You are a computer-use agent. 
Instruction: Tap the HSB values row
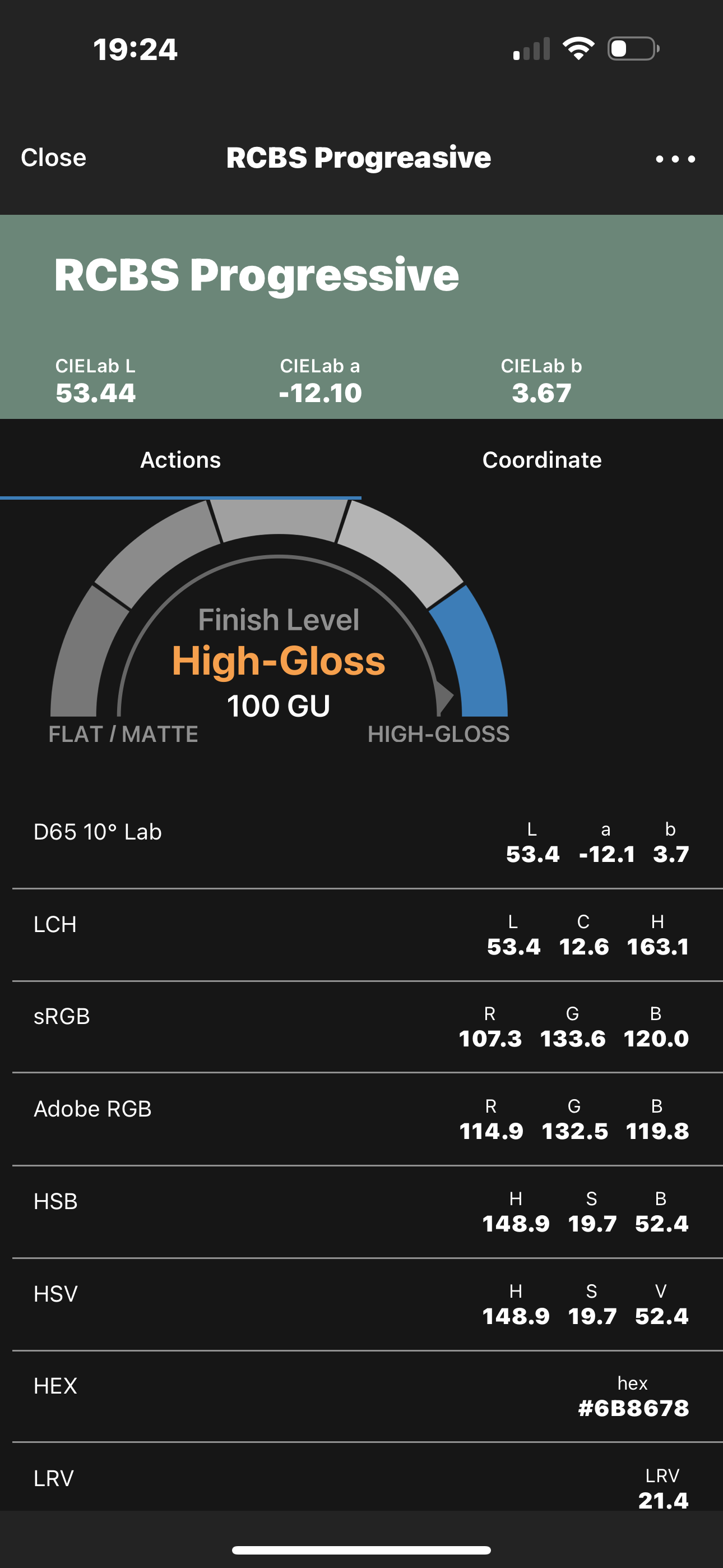click(x=361, y=1212)
